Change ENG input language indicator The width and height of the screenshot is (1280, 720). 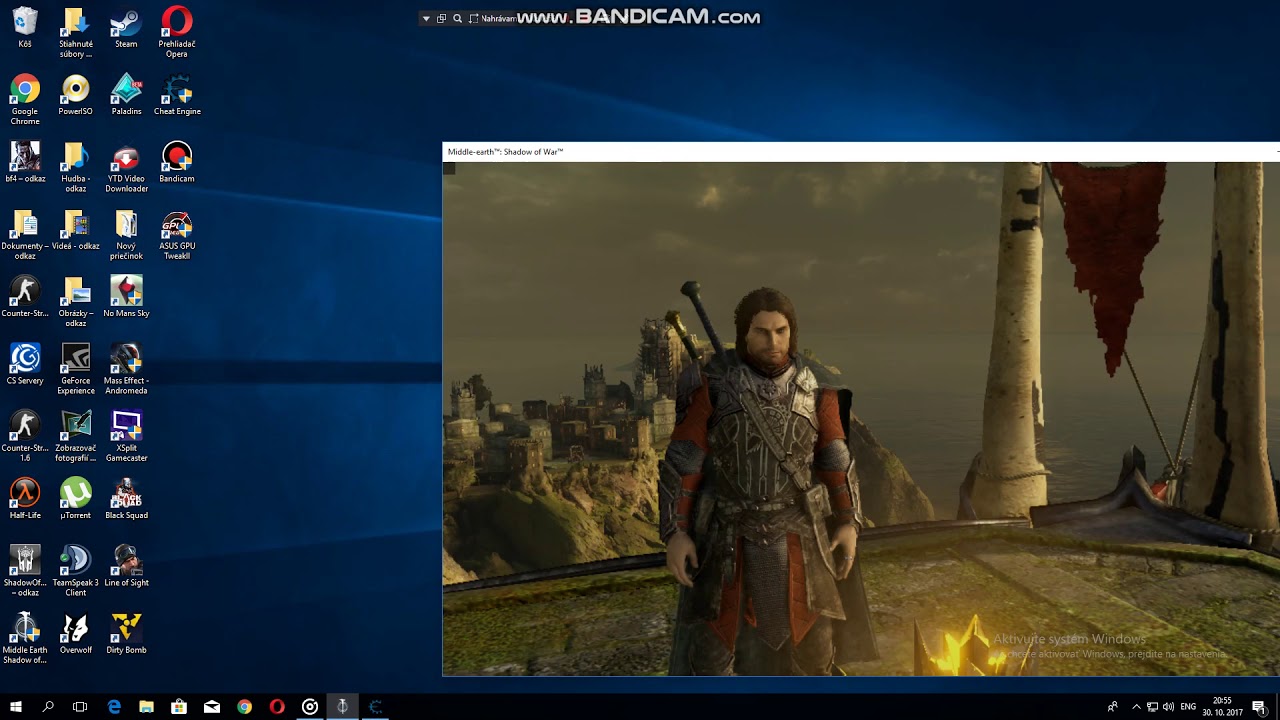[x=1188, y=707]
